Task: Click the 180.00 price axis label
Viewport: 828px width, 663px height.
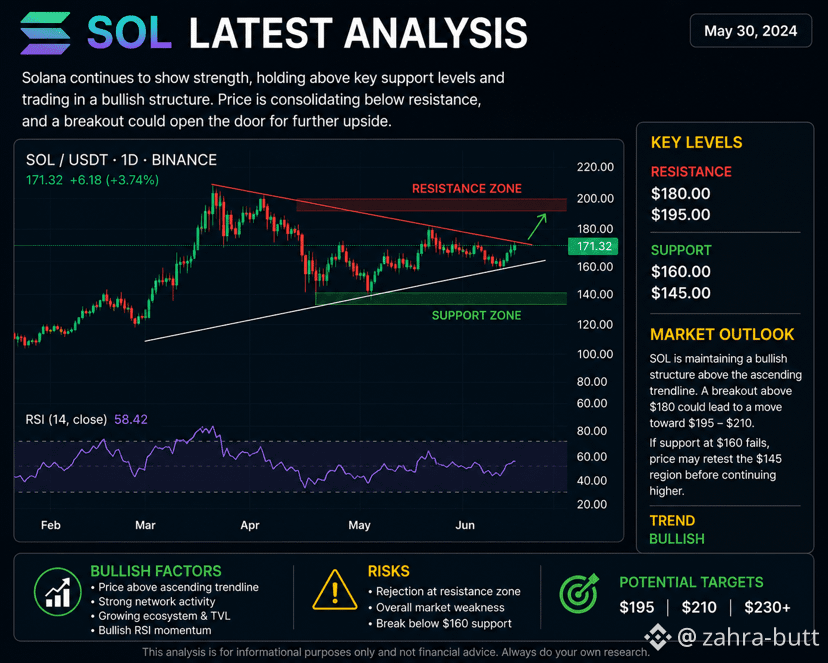Action: pos(595,229)
